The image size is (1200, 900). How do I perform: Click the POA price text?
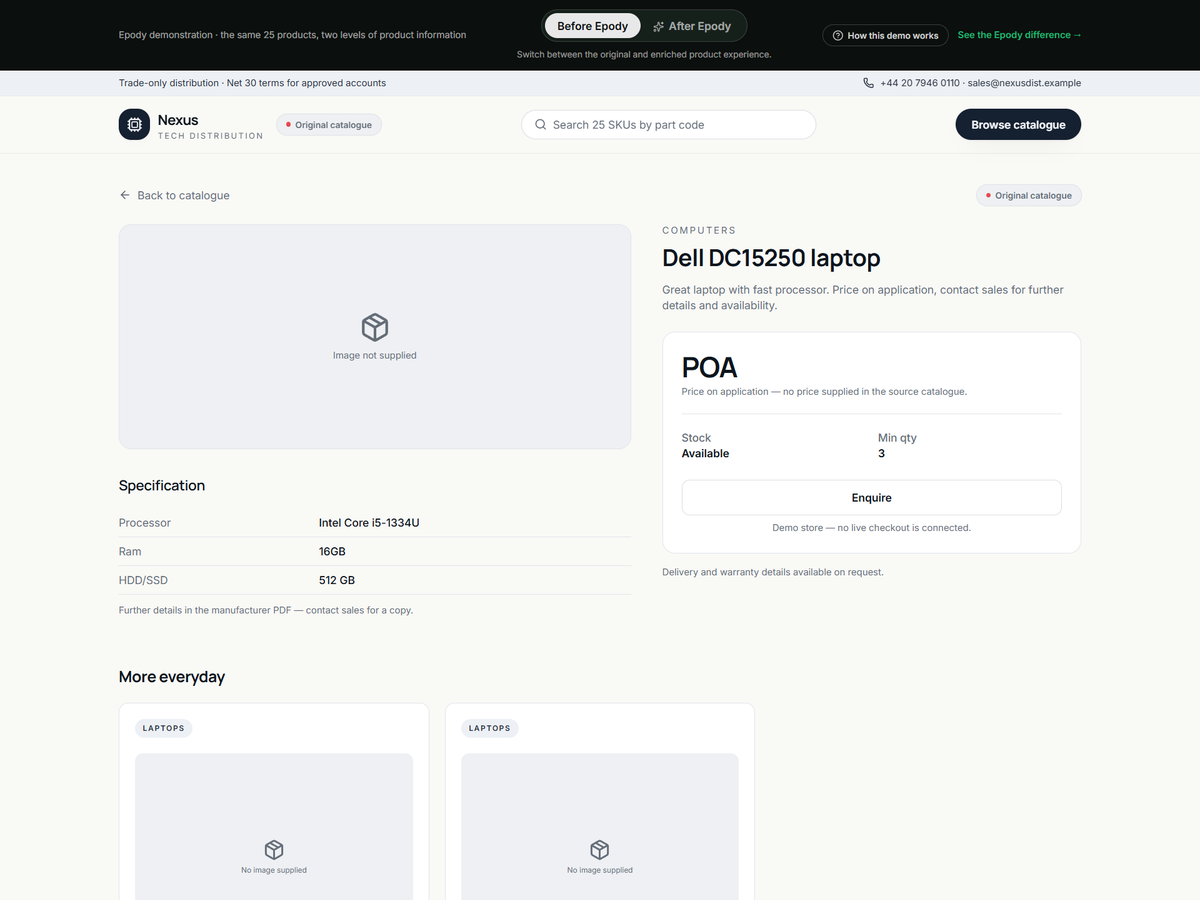click(710, 368)
